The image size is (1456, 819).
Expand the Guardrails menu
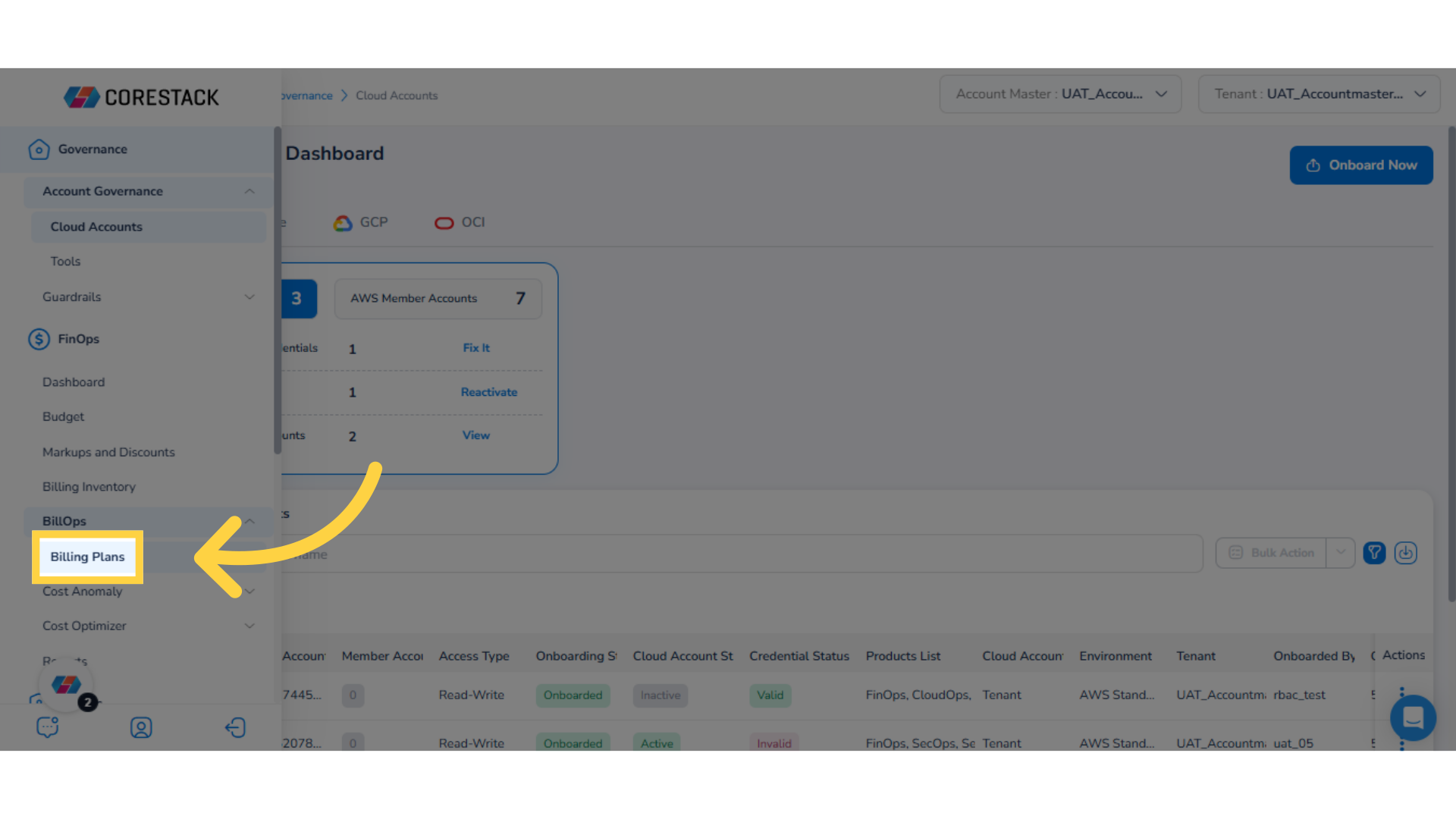(x=249, y=297)
